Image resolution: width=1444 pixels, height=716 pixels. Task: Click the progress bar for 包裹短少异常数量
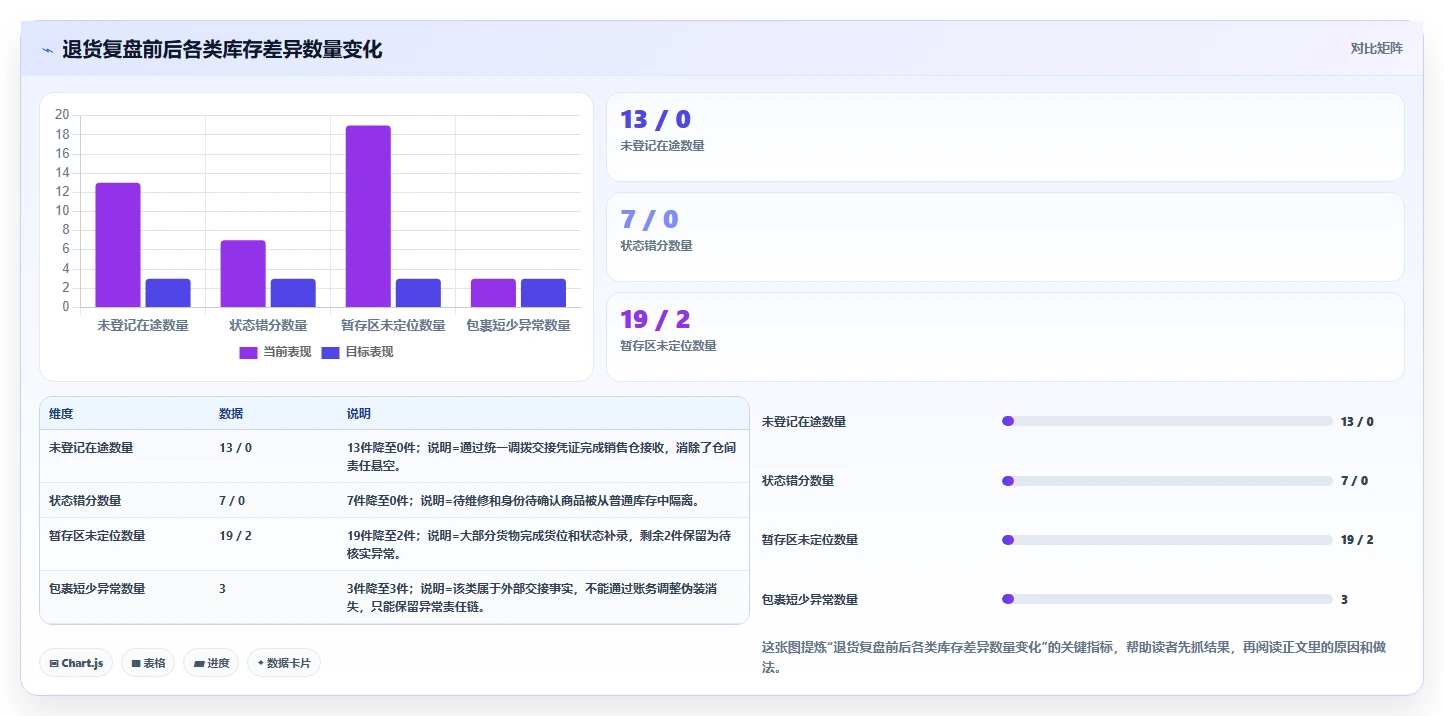1167,599
